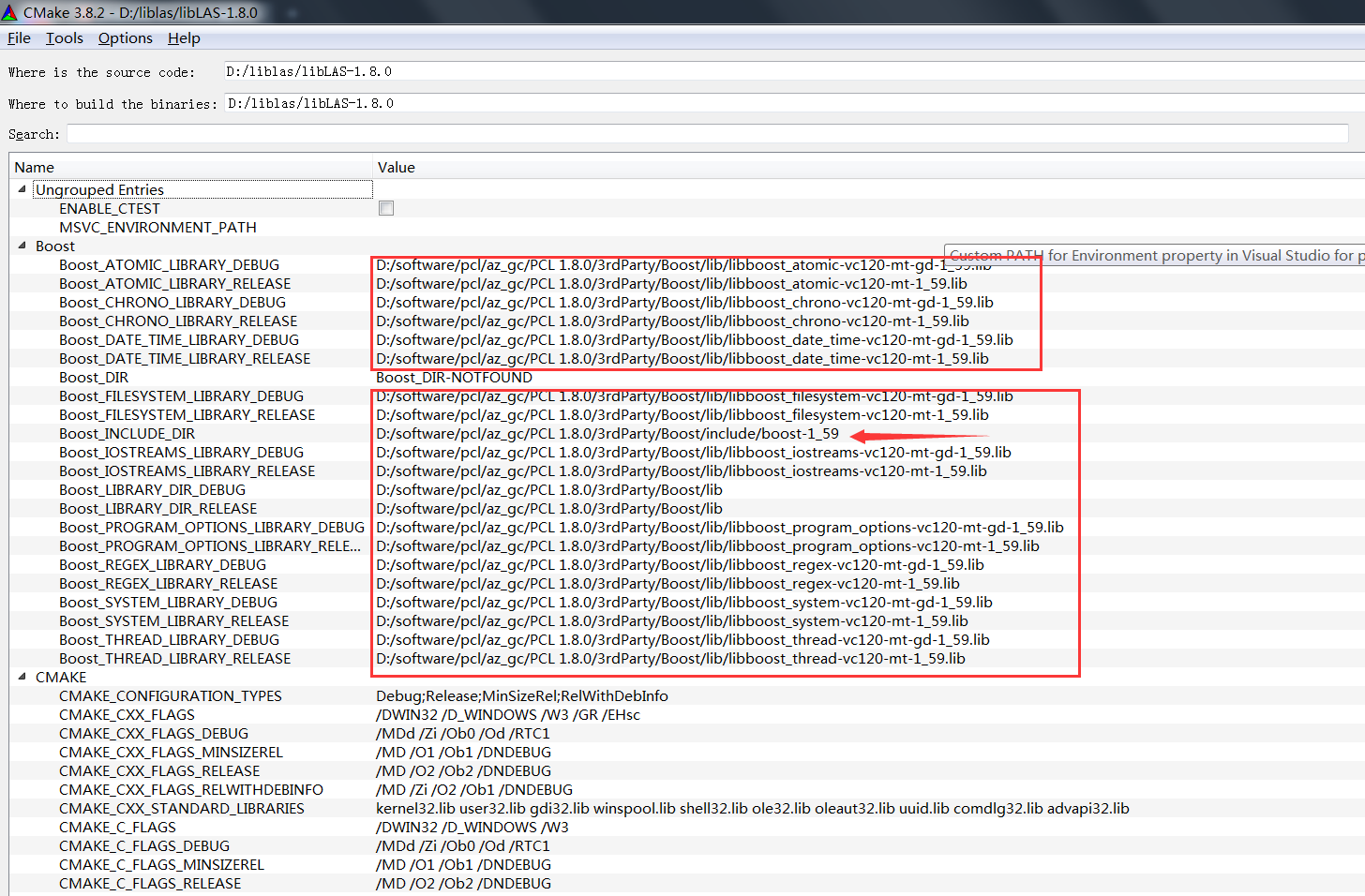
Task: Select the Boost_DIR entry
Action: coord(94,377)
